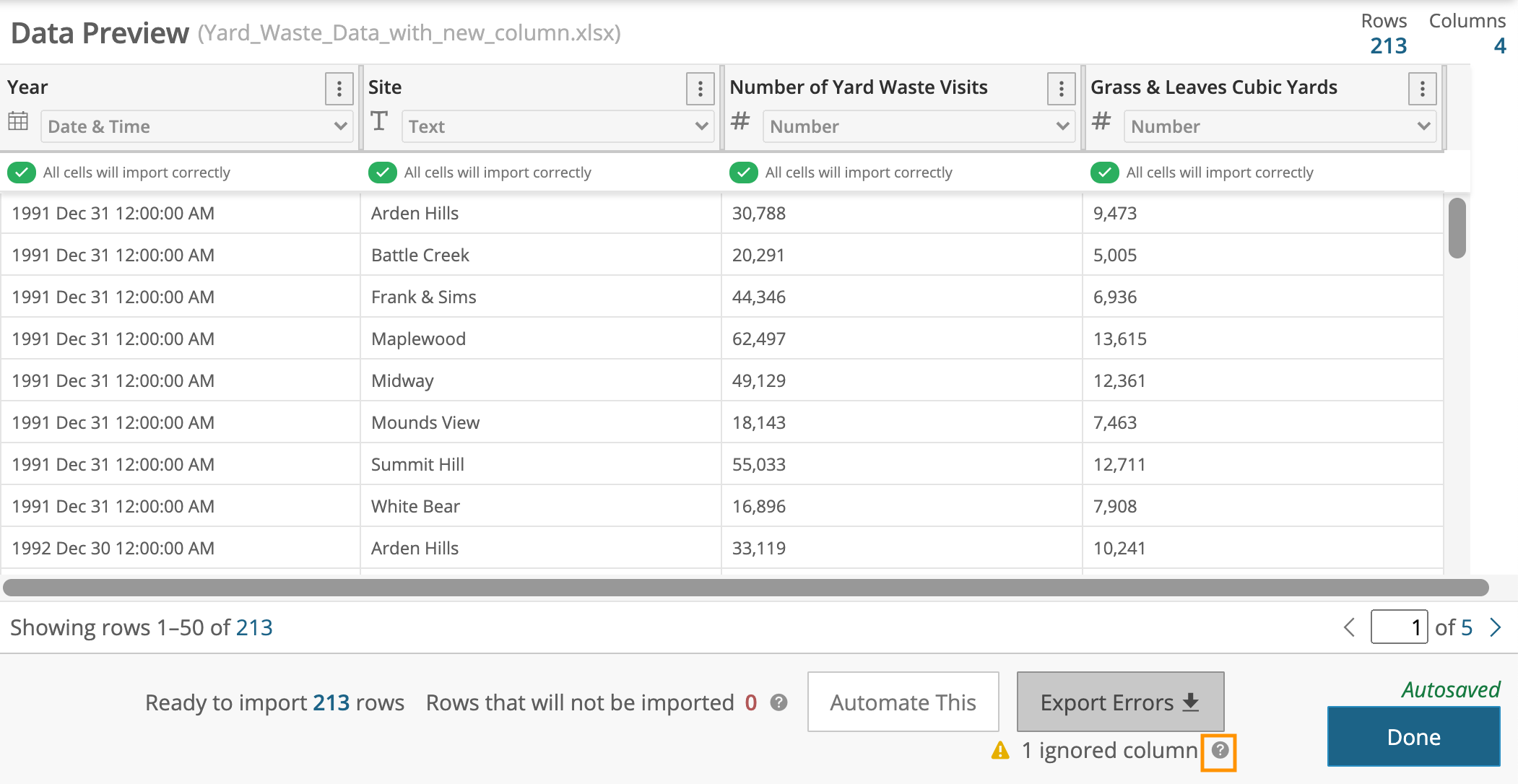The width and height of the screenshot is (1518, 784).
Task: Open the Number of Yard Waste Visits column menu
Action: tap(1061, 88)
